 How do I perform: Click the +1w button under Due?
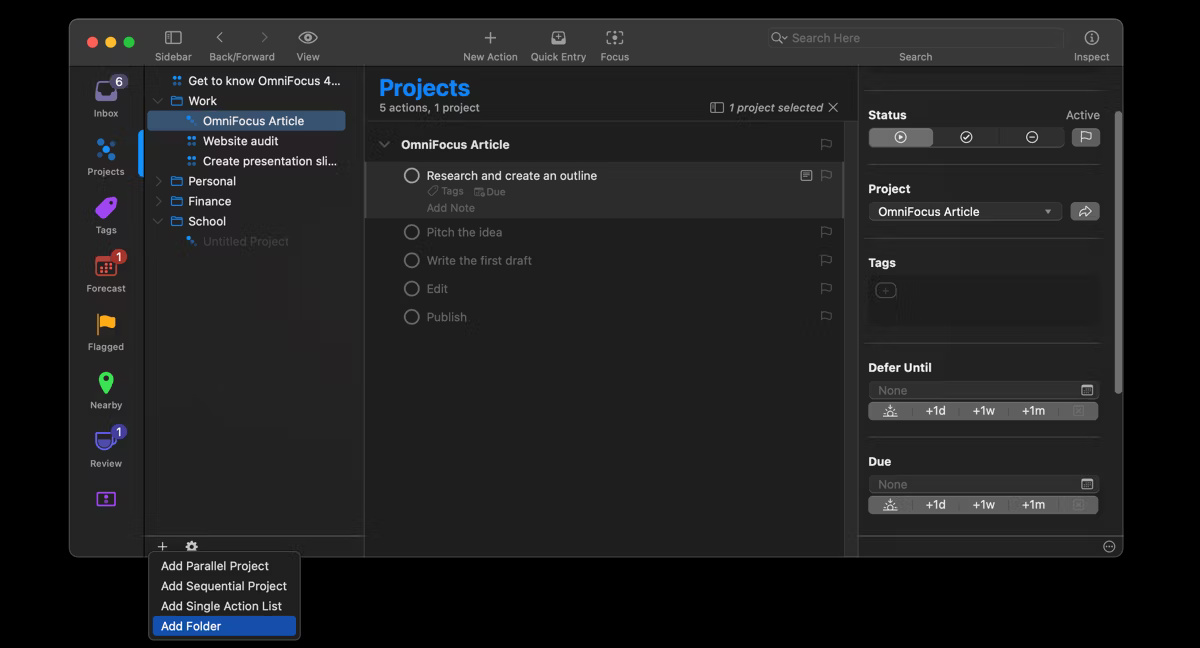[x=984, y=505]
